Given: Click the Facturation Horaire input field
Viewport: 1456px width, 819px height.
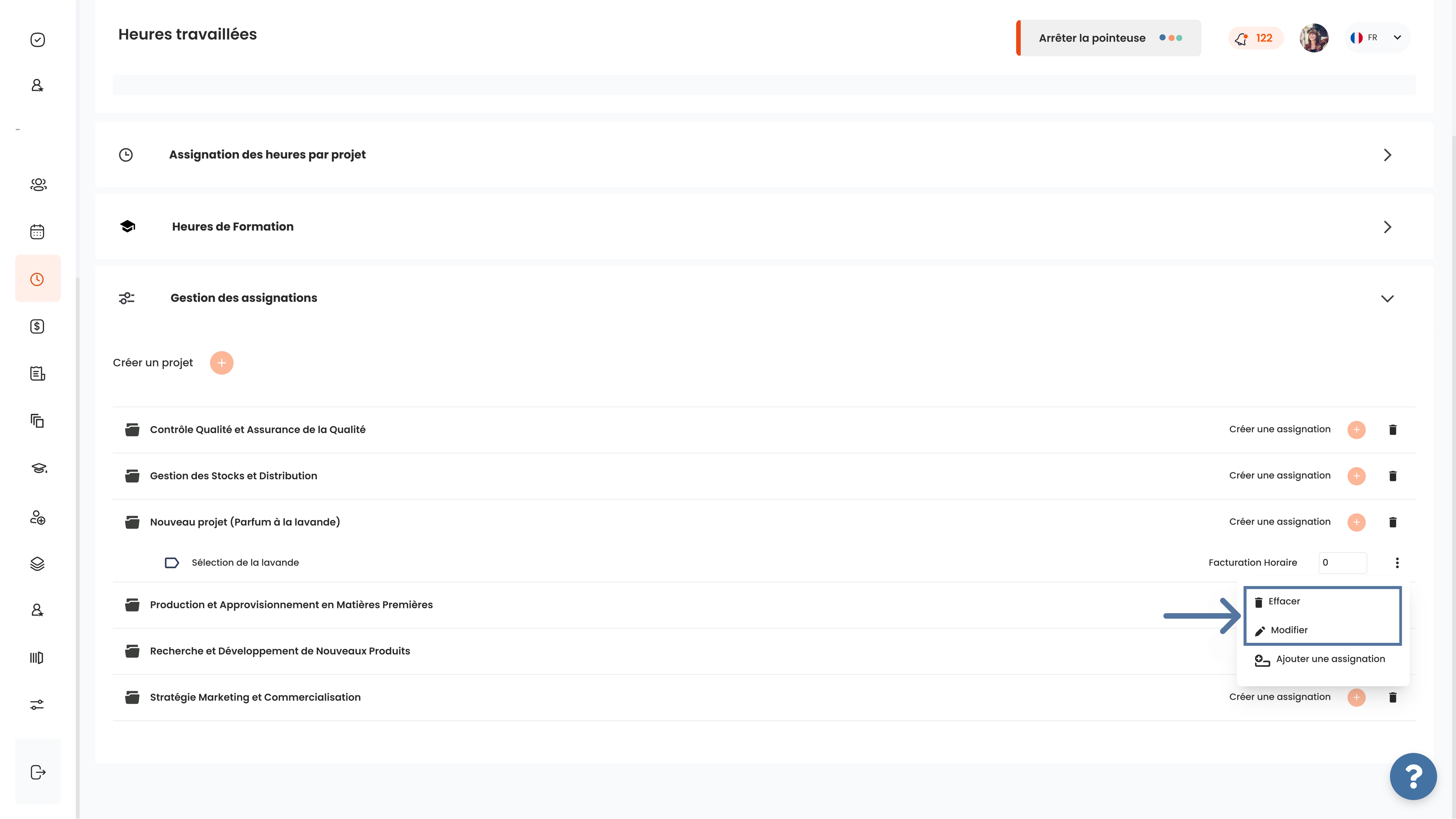Looking at the screenshot, I should coord(1342,563).
